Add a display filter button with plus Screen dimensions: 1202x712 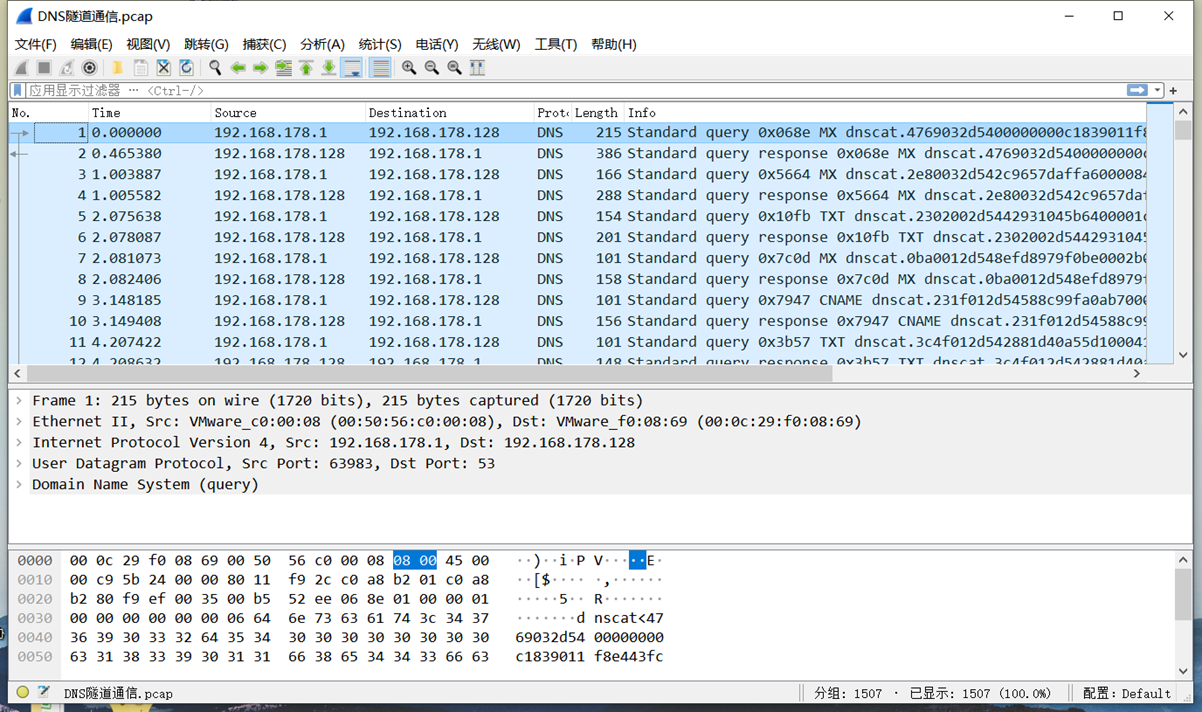[x=1174, y=90]
